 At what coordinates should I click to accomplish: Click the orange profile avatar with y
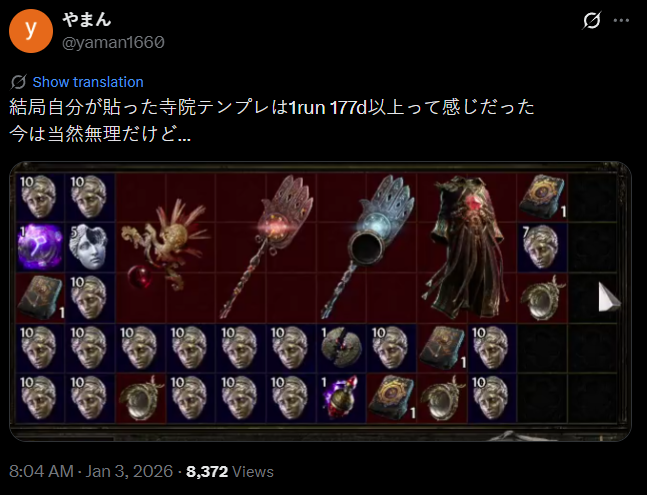pyautogui.click(x=31, y=31)
